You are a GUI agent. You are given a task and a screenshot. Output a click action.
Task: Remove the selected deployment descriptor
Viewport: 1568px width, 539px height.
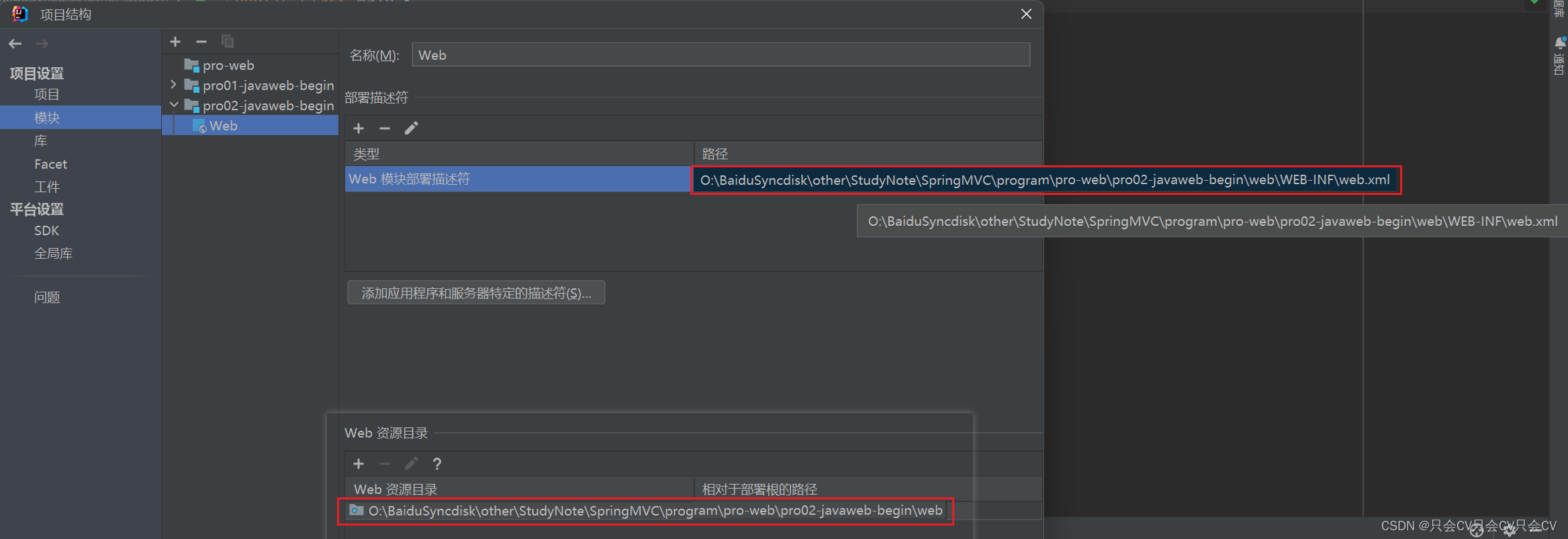[385, 128]
